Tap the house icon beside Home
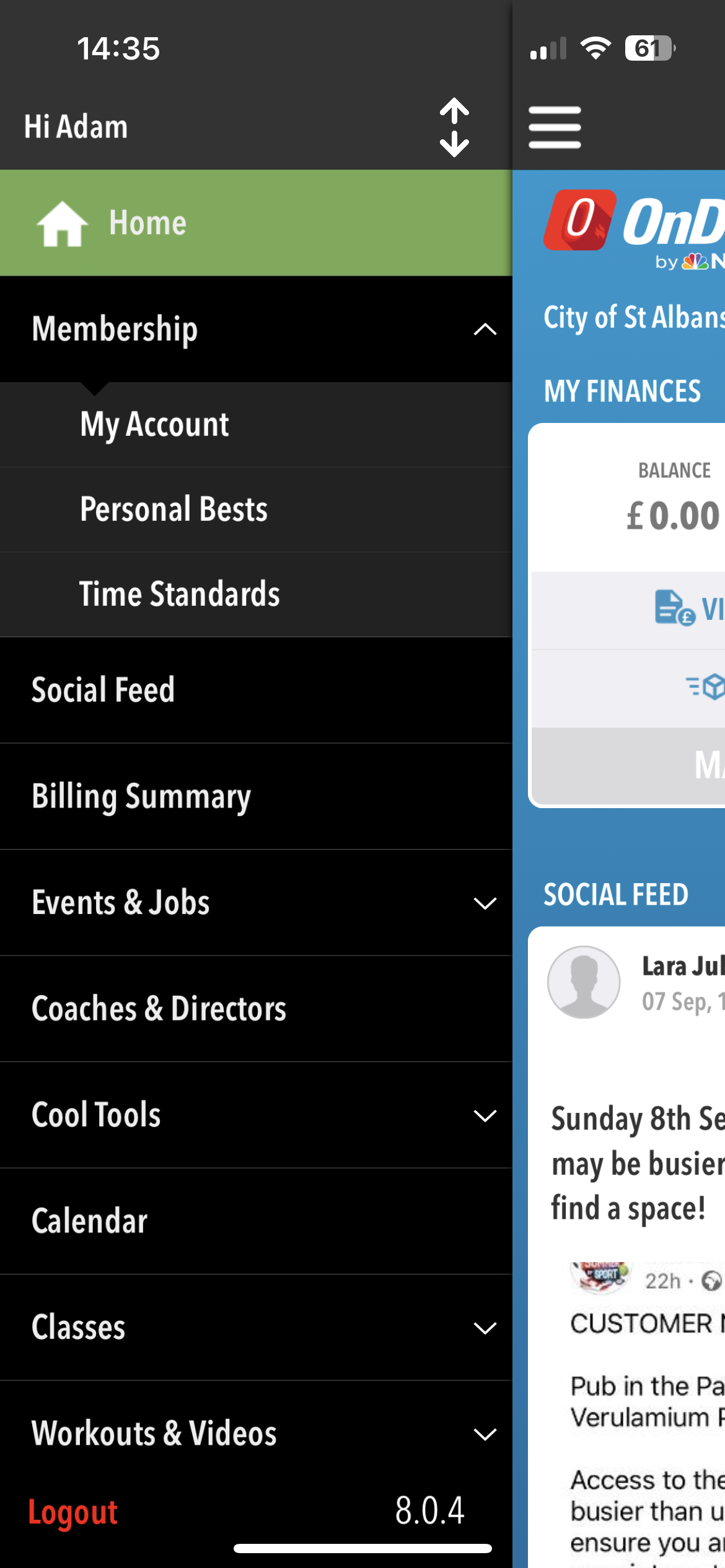 tap(62, 224)
